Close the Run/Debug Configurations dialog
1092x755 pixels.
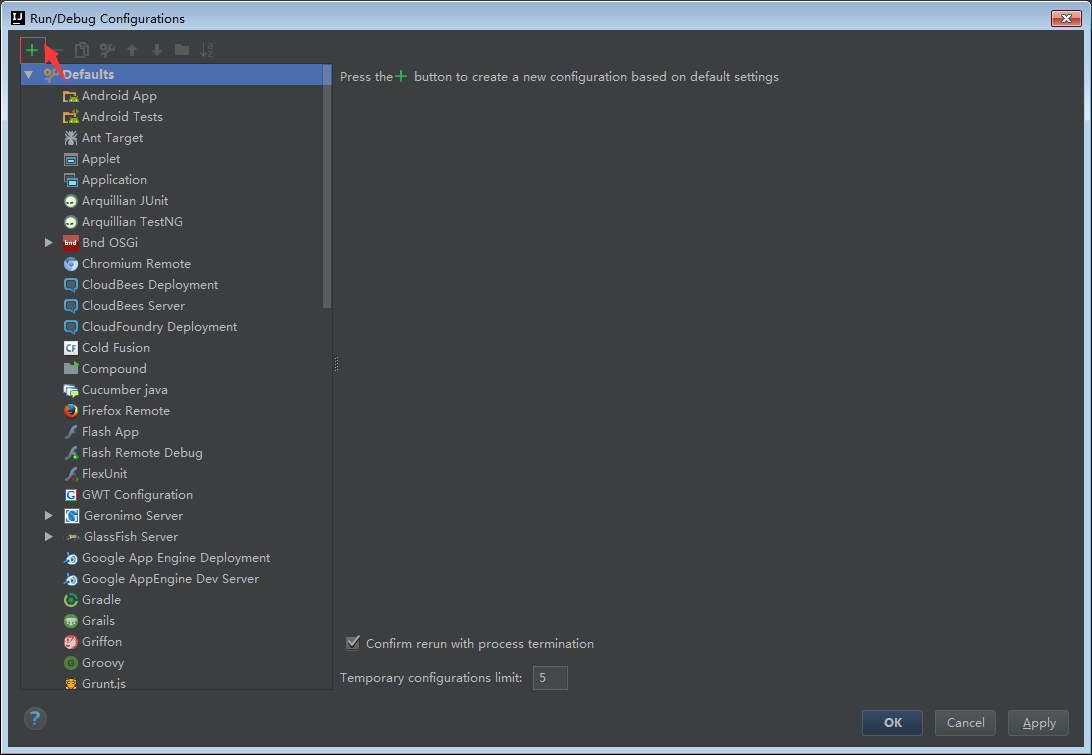pyautogui.click(x=1066, y=18)
